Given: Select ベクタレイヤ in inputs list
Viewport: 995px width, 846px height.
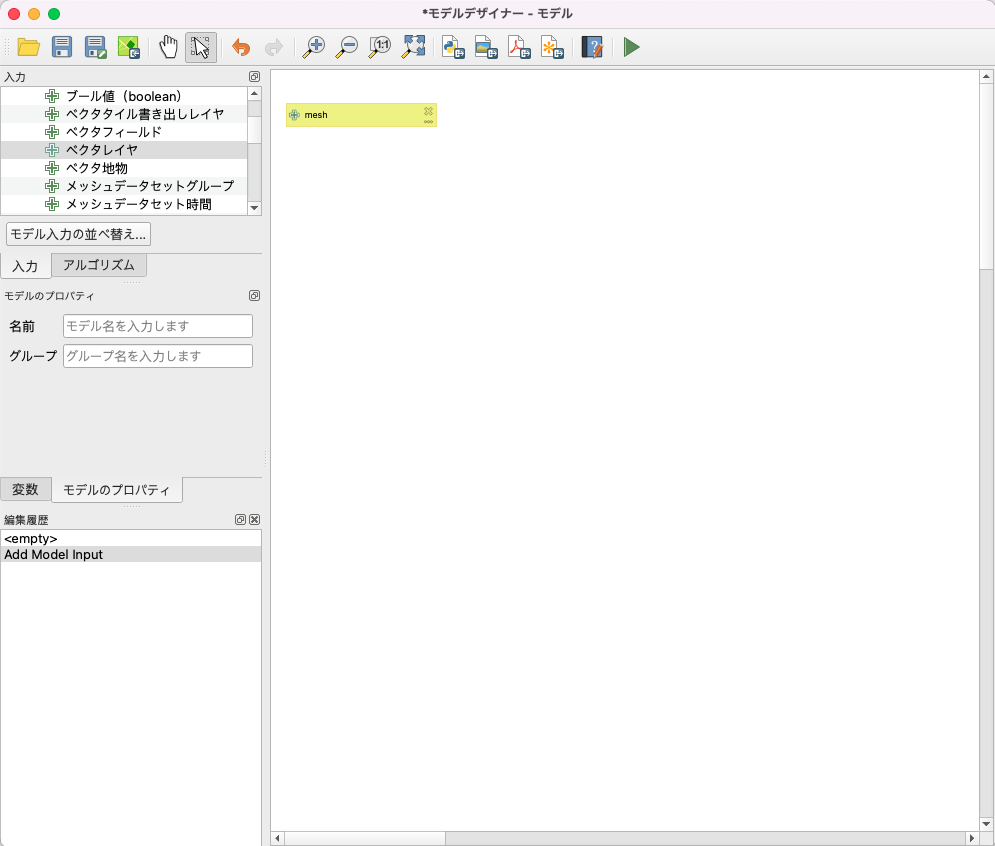Looking at the screenshot, I should [x=124, y=150].
